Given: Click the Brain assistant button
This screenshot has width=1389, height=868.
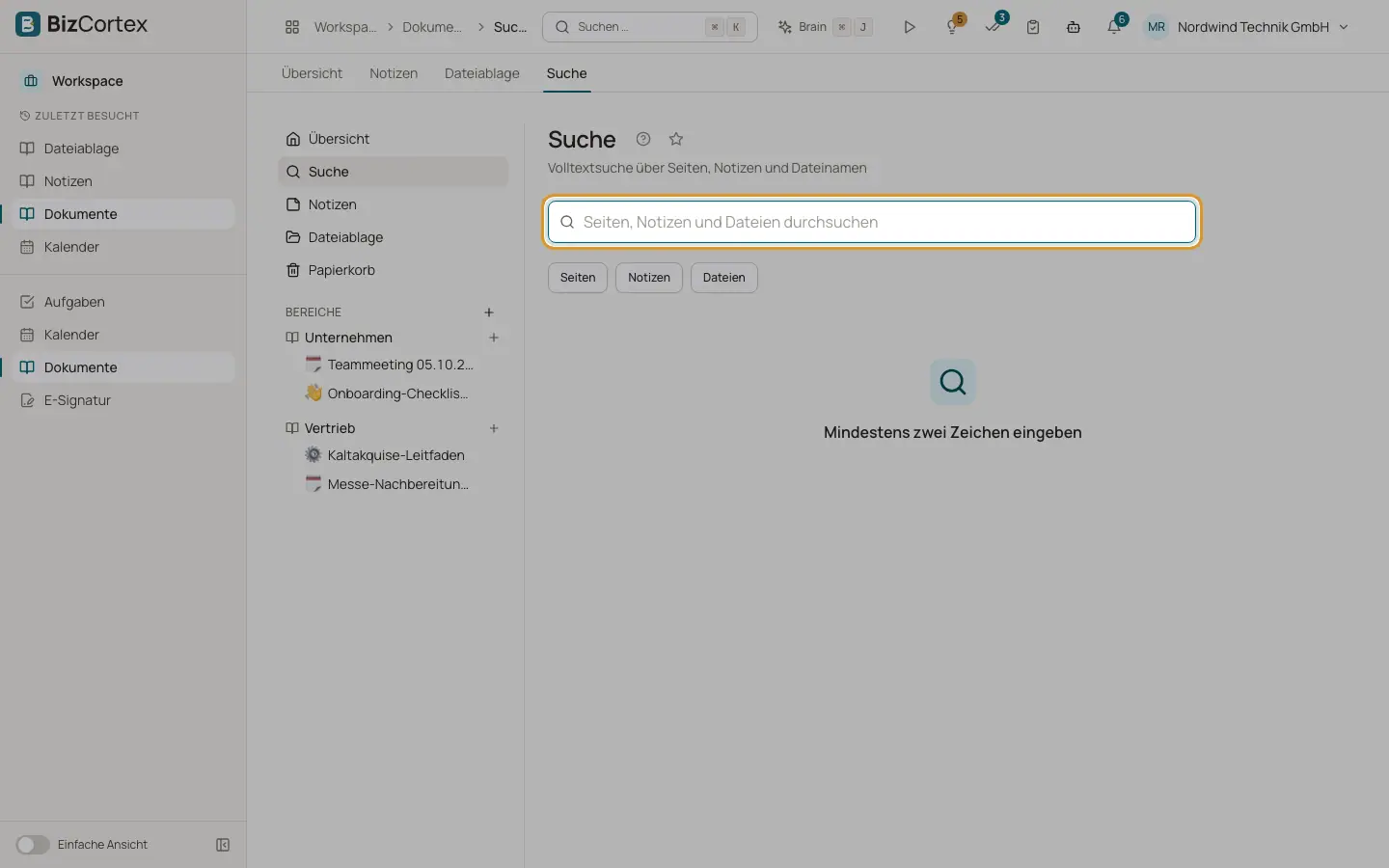Looking at the screenshot, I should pyautogui.click(x=826, y=27).
